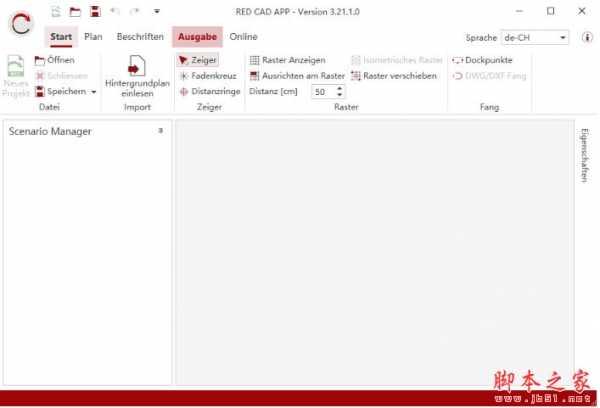Image resolution: width=600 pixels, height=408 pixels.
Task: Click the undo arrow in title bar
Action: click(115, 11)
